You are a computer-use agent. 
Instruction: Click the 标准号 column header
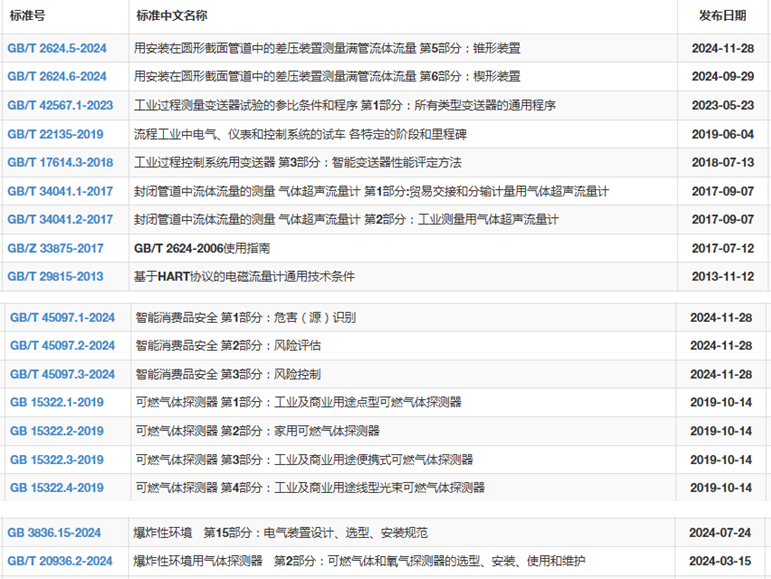[26, 17]
